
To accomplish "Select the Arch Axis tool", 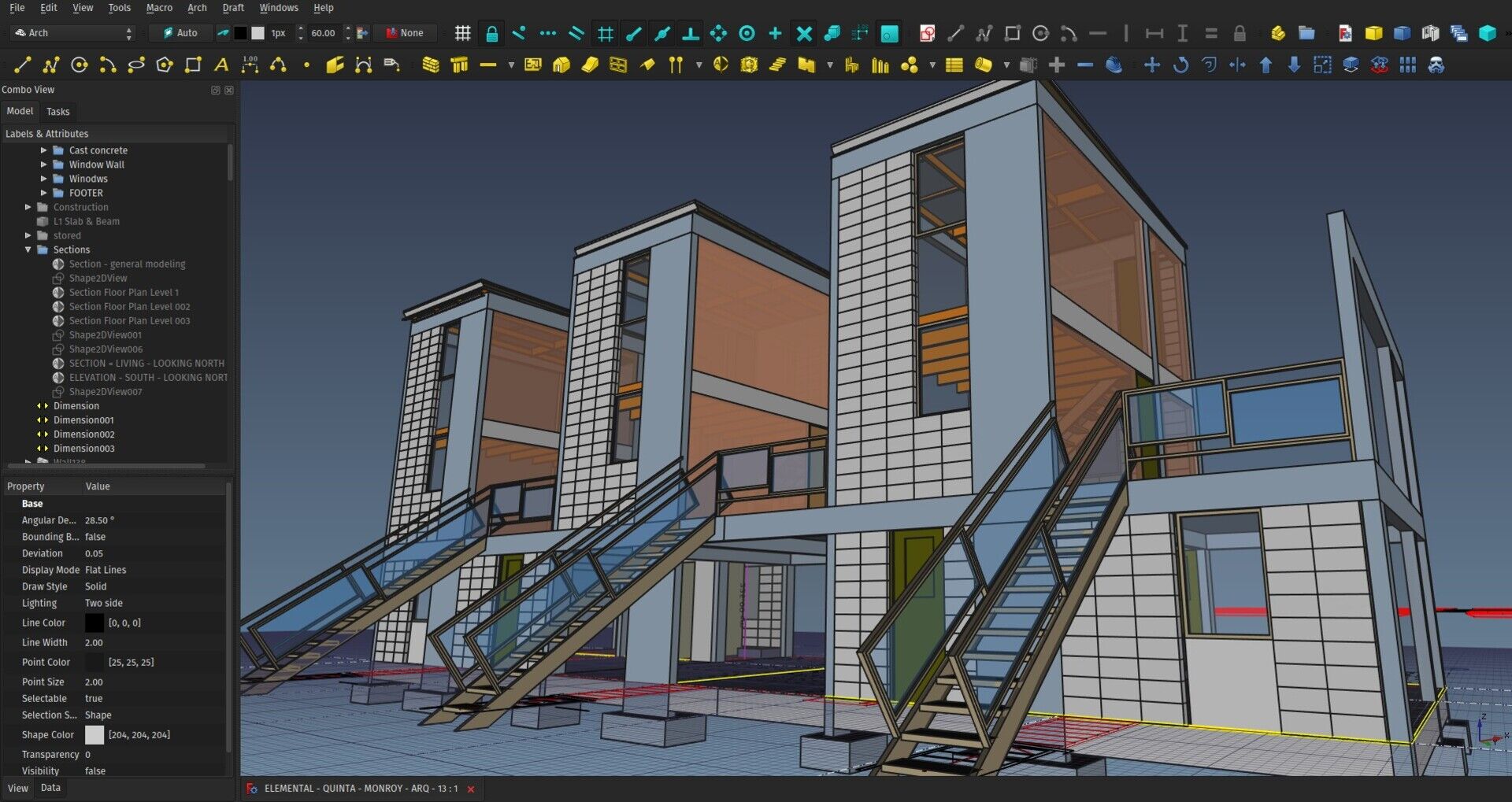I will pyautogui.click(x=676, y=65).
